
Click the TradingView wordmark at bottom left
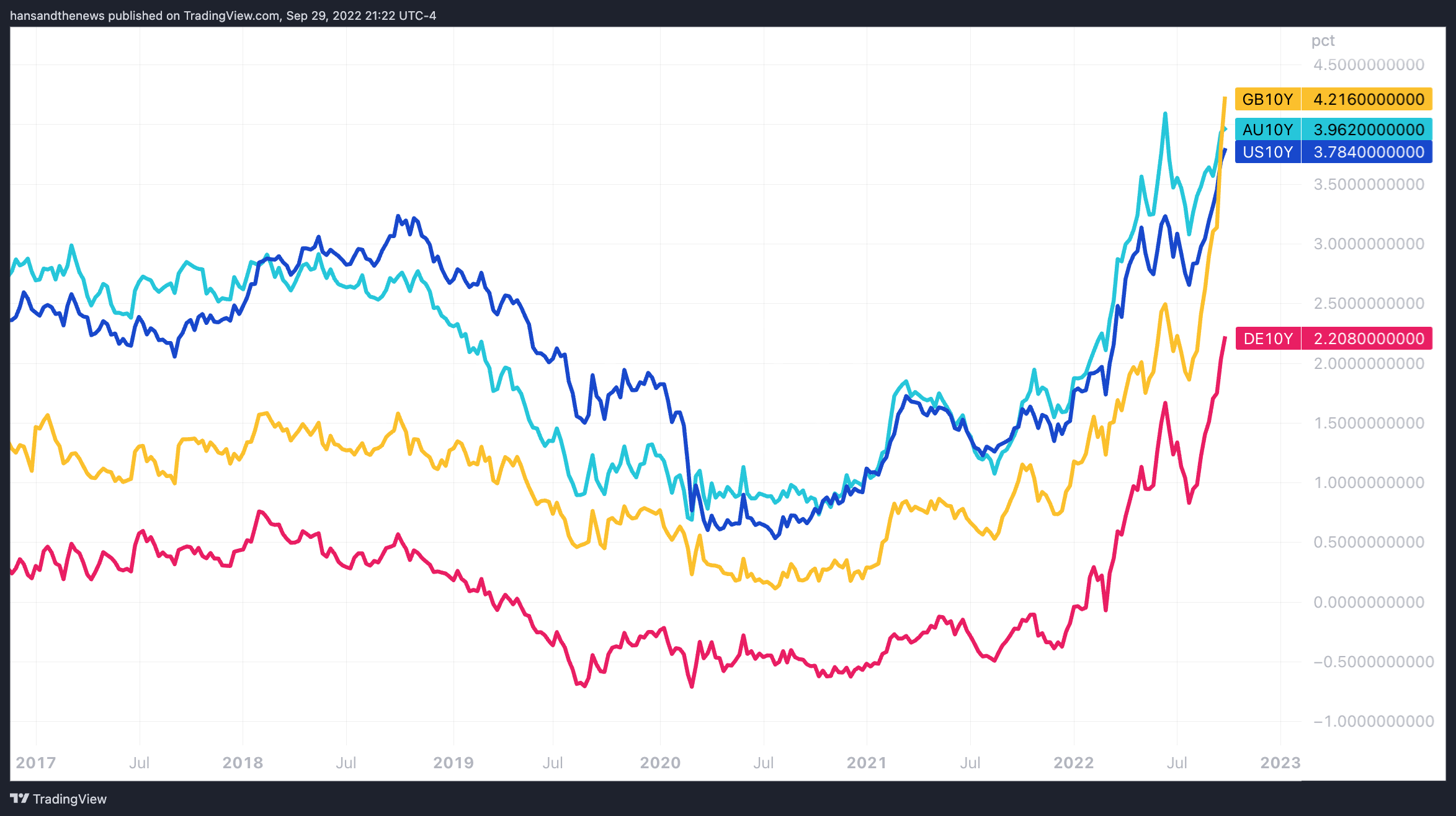(69, 799)
